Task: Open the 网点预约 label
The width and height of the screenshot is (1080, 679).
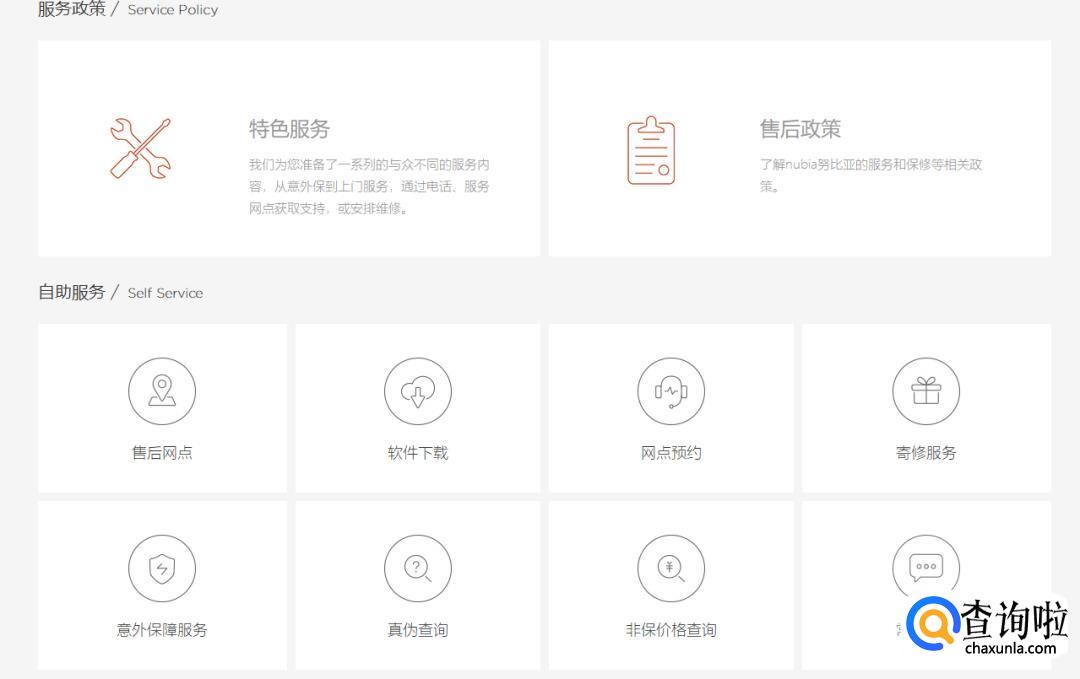Action: (671, 453)
